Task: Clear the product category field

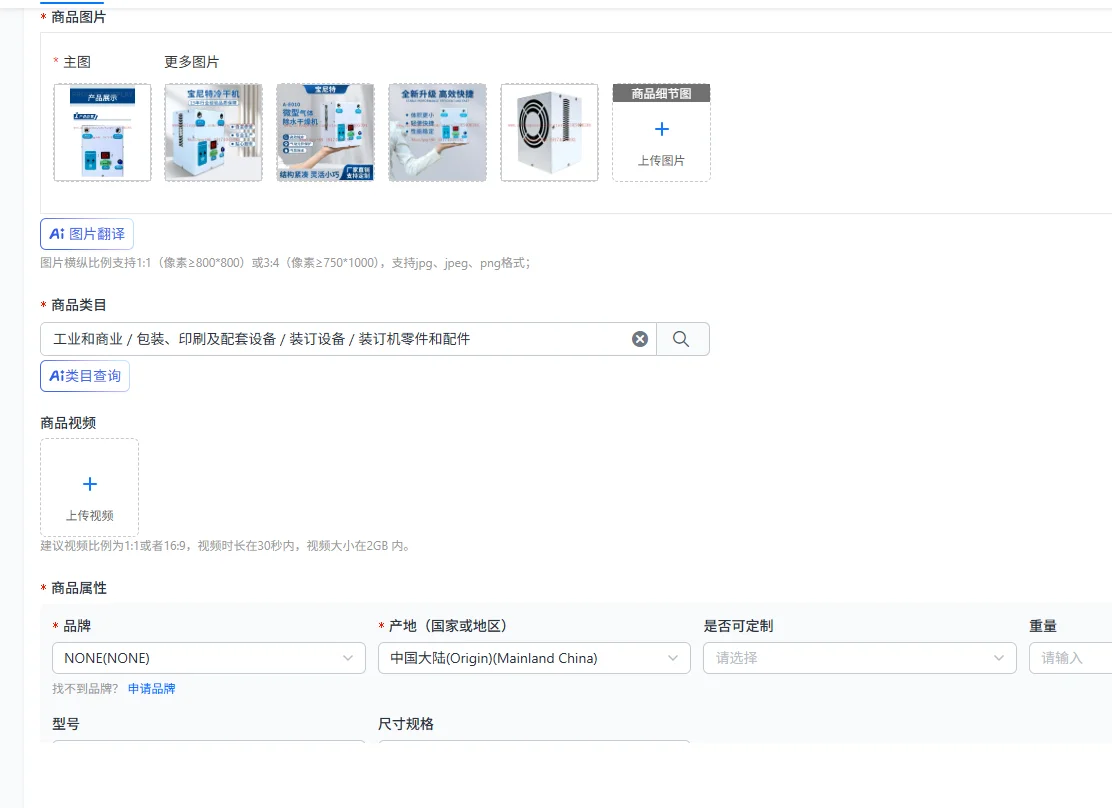Action: point(640,339)
